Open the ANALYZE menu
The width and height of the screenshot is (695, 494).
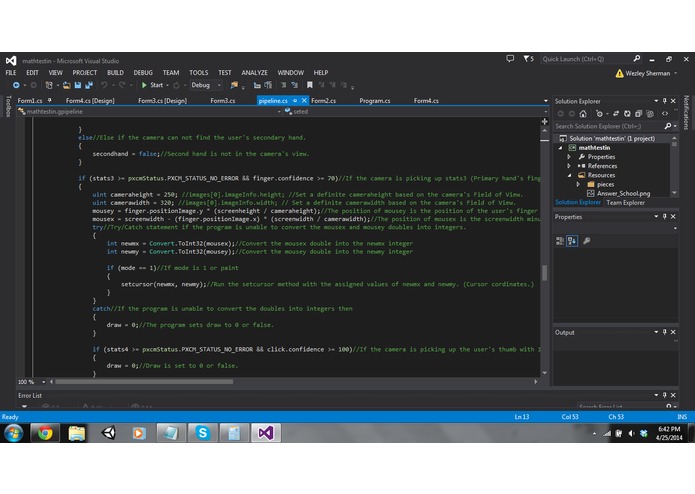click(254, 73)
